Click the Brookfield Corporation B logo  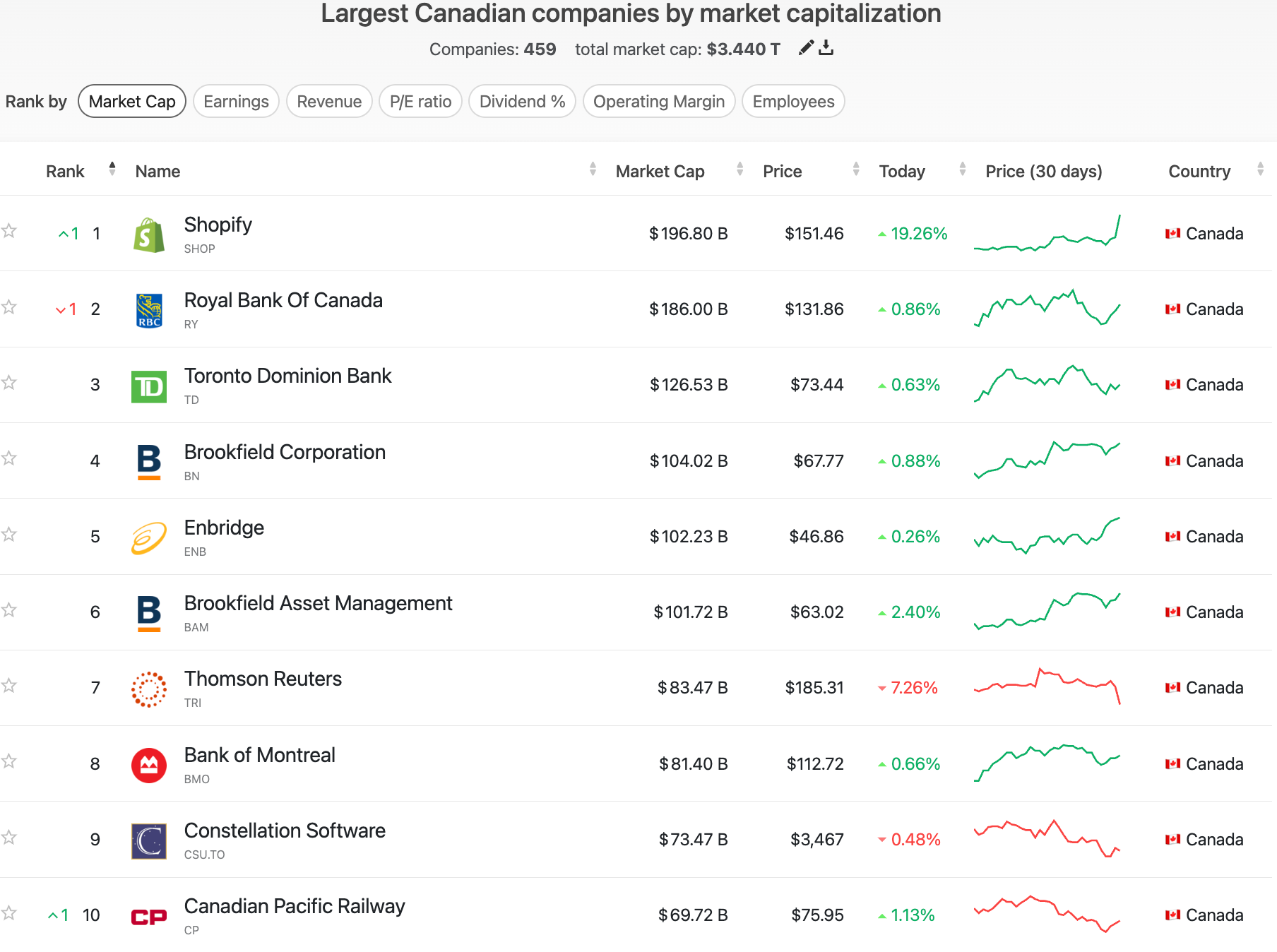pyautogui.click(x=149, y=462)
